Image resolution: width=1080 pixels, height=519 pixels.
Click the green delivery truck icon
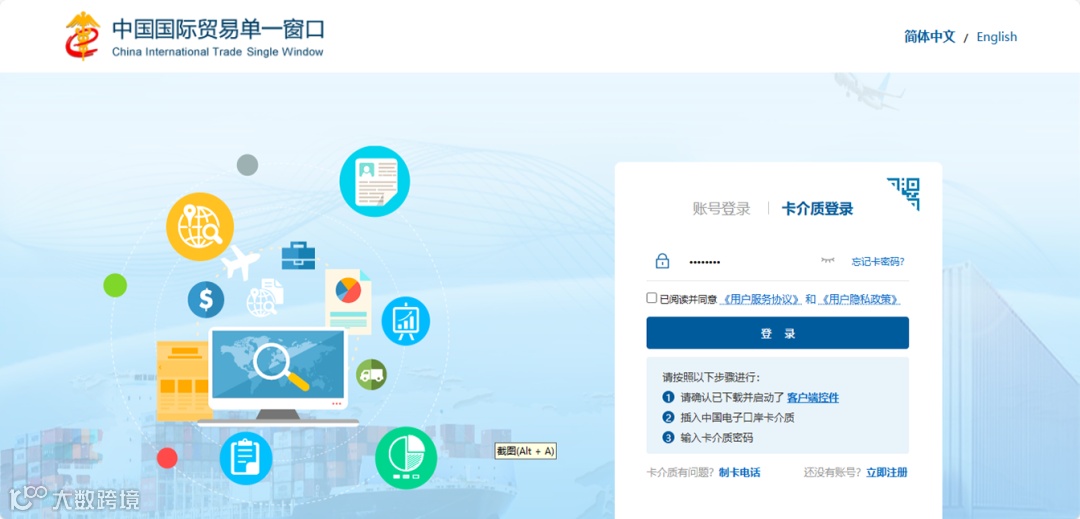click(371, 374)
